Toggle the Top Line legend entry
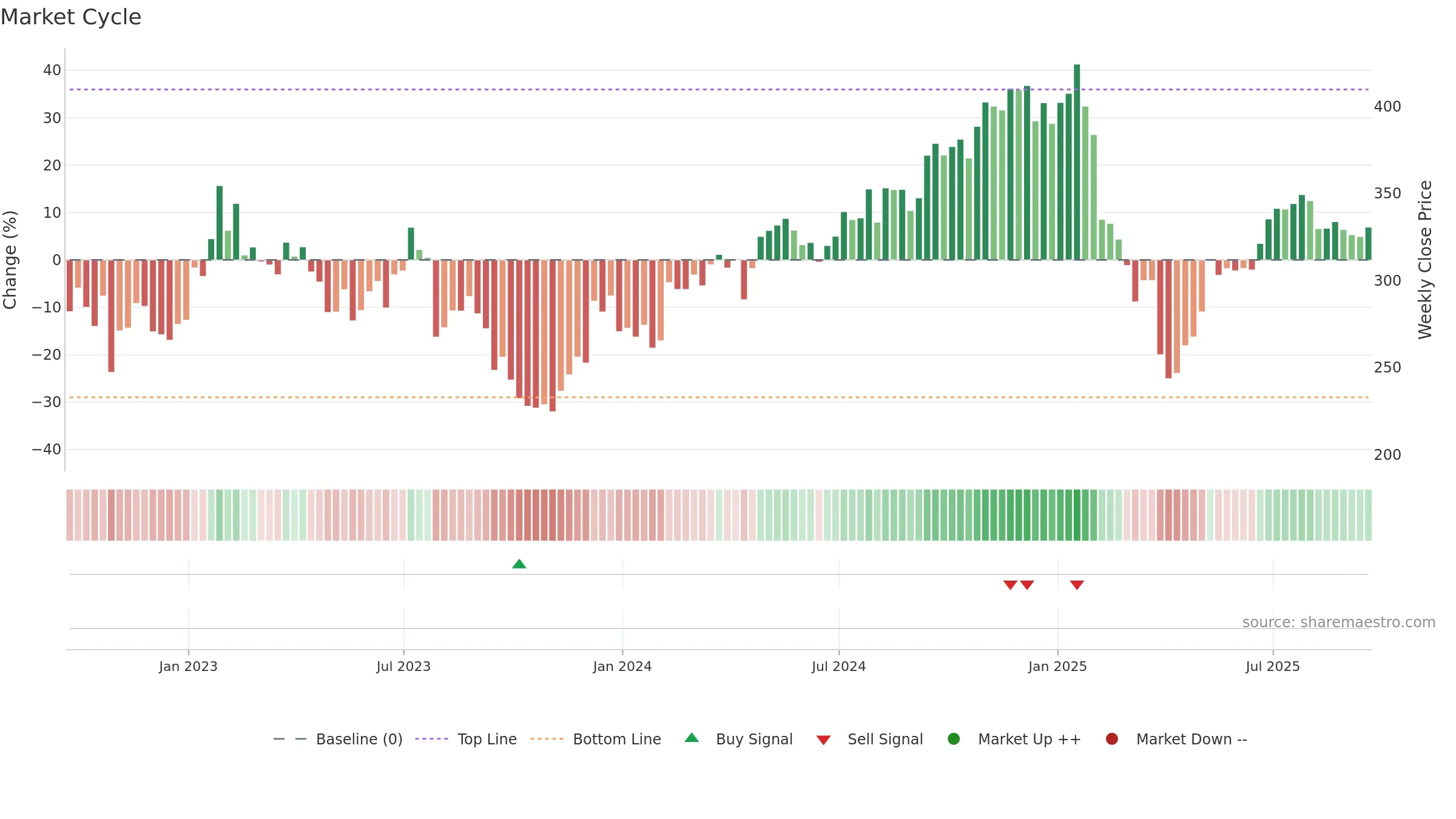Image resolution: width=1456 pixels, height=819 pixels. coord(466,739)
